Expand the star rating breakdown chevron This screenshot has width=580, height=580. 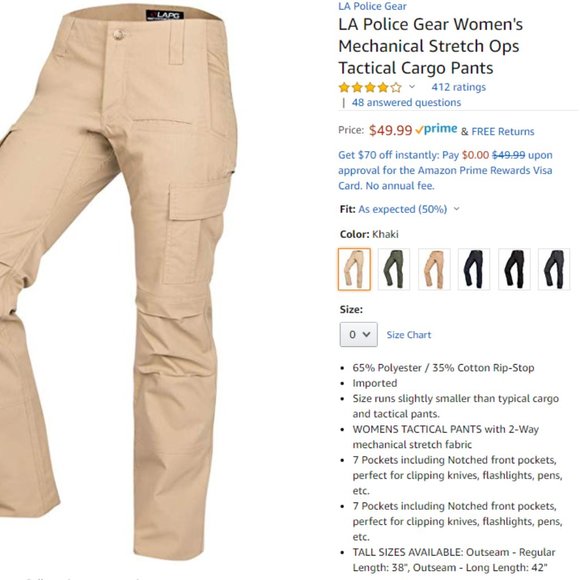click(x=412, y=87)
